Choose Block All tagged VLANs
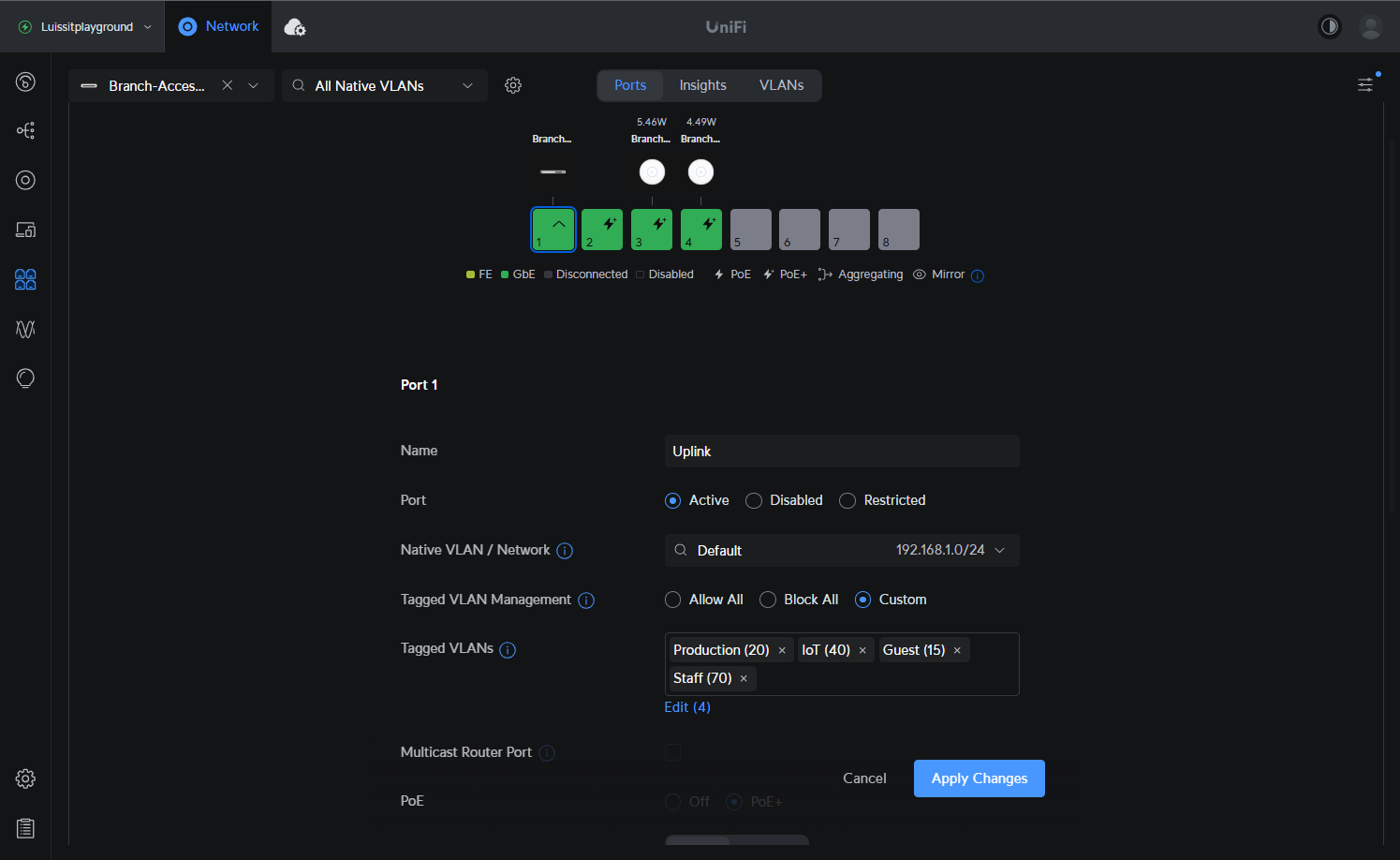This screenshot has height=860, width=1400. [768, 600]
